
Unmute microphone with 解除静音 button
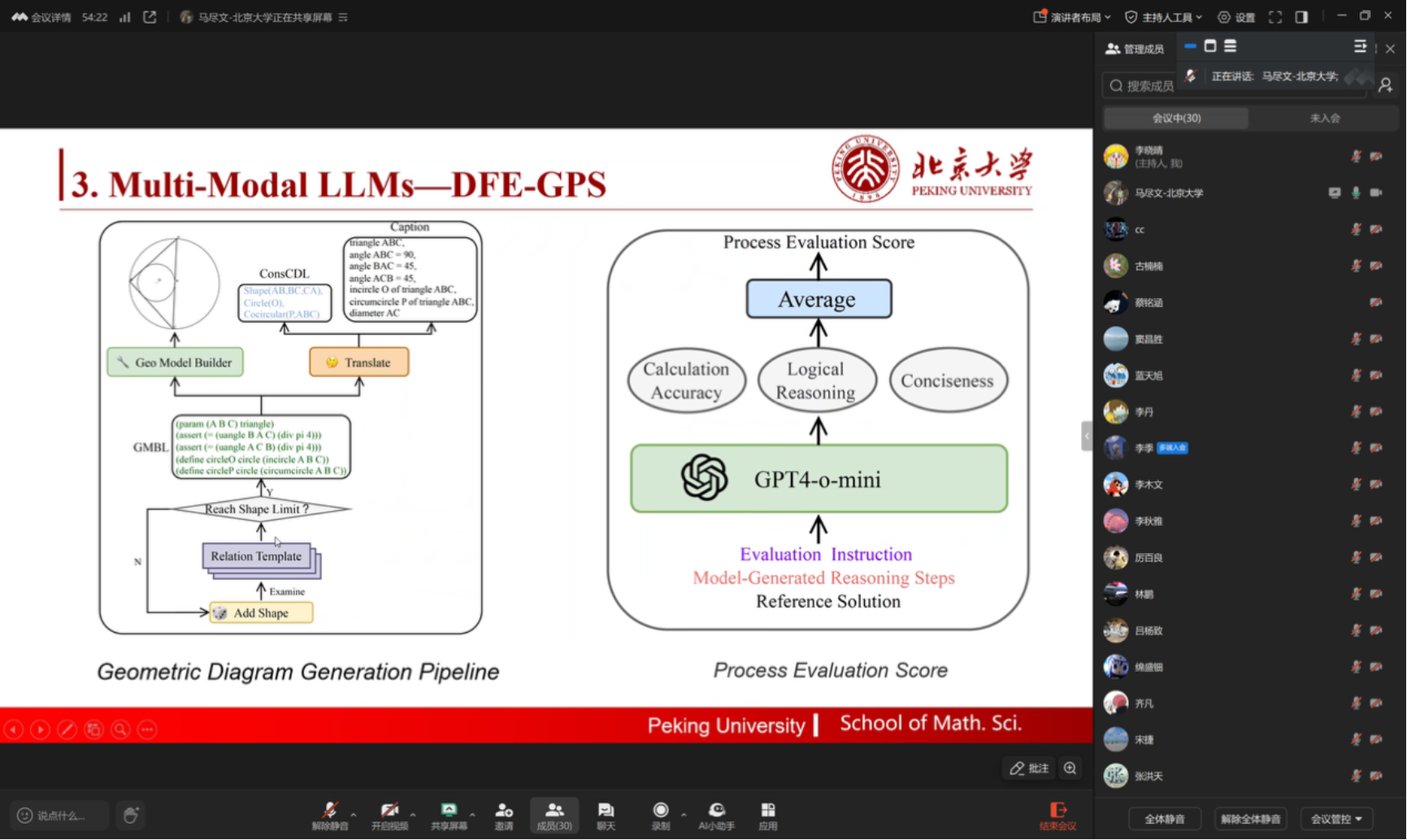(x=329, y=816)
